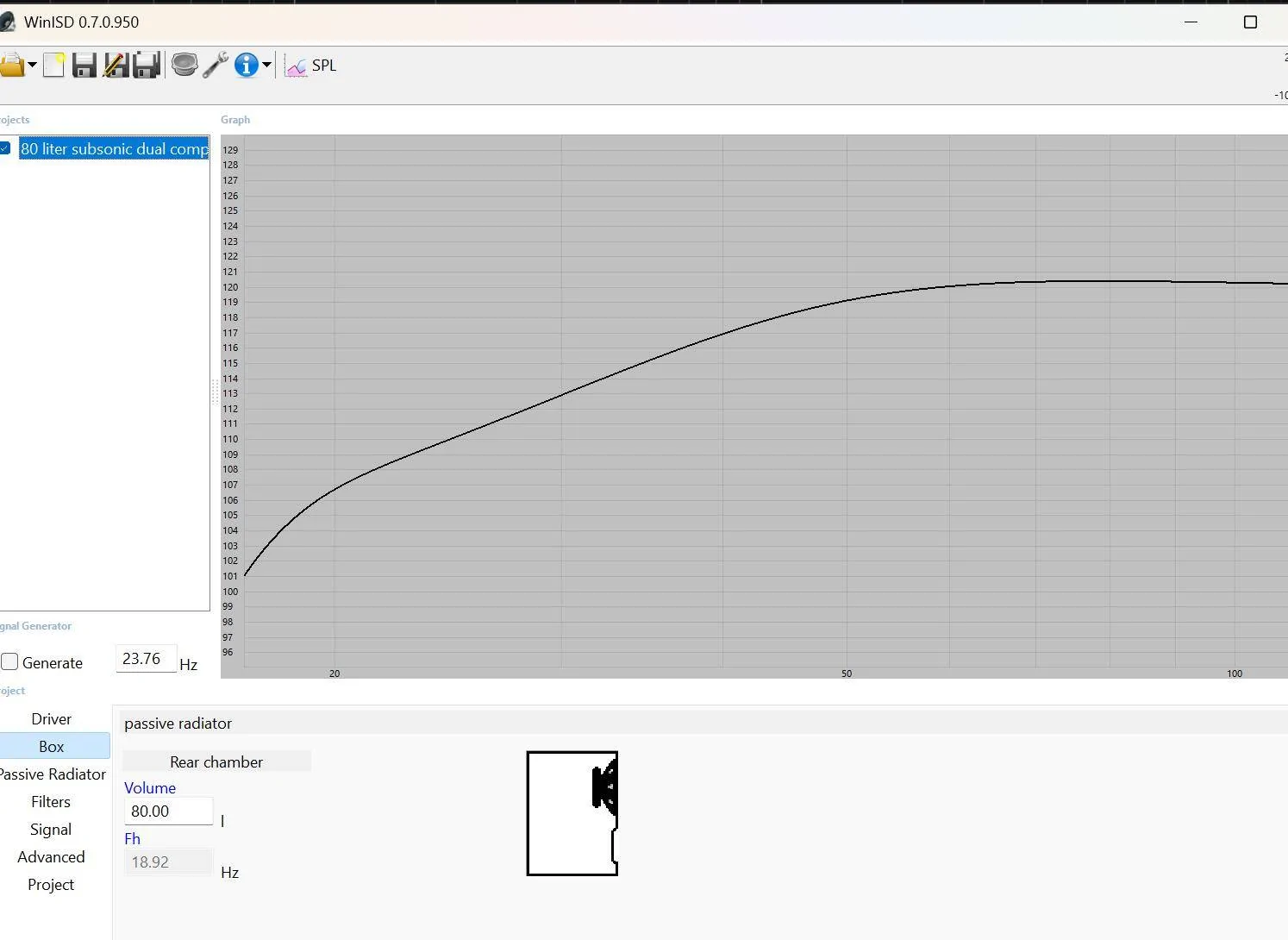Screen dimensions: 1288x940
Task: Click the 23.76 Hz frequency field
Action: (x=146, y=659)
